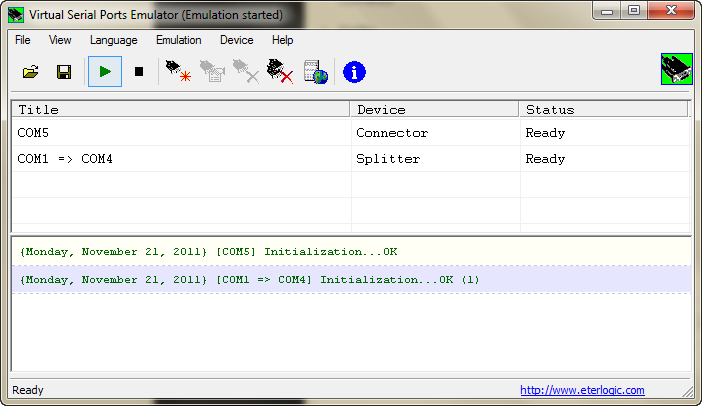Click the Create new device icon

pos(178,72)
